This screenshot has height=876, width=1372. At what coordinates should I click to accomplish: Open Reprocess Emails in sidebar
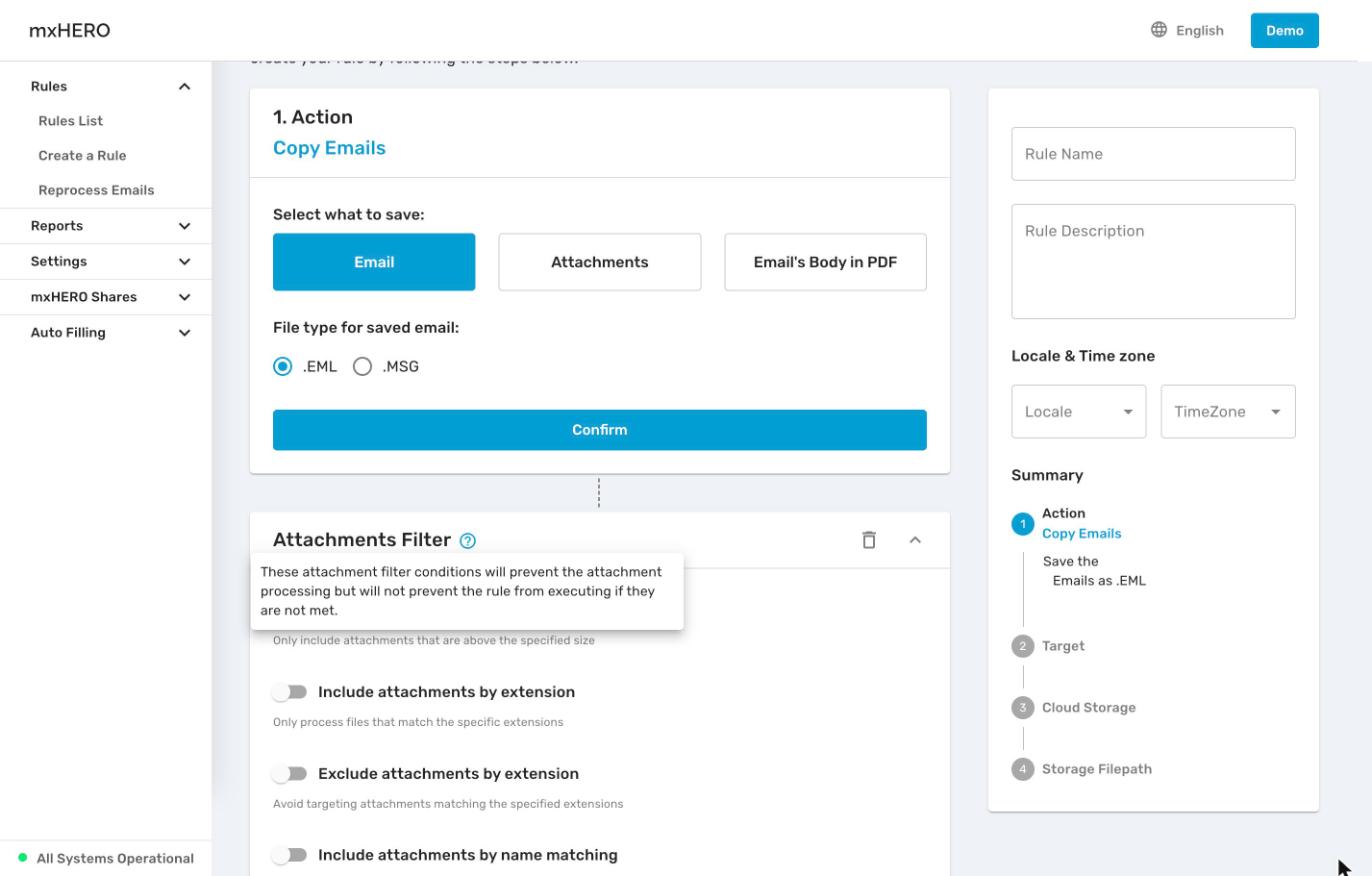tap(96, 190)
